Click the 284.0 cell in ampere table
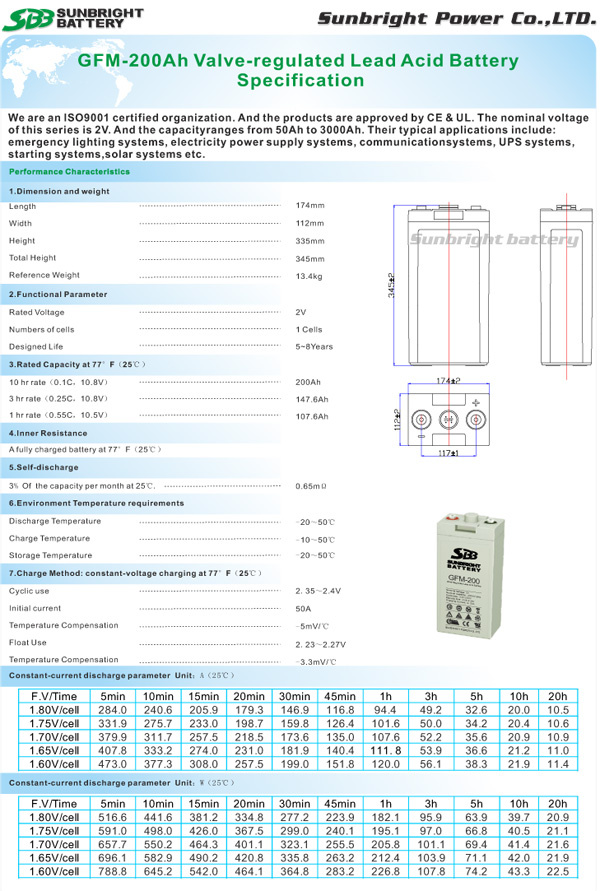 tap(112, 710)
